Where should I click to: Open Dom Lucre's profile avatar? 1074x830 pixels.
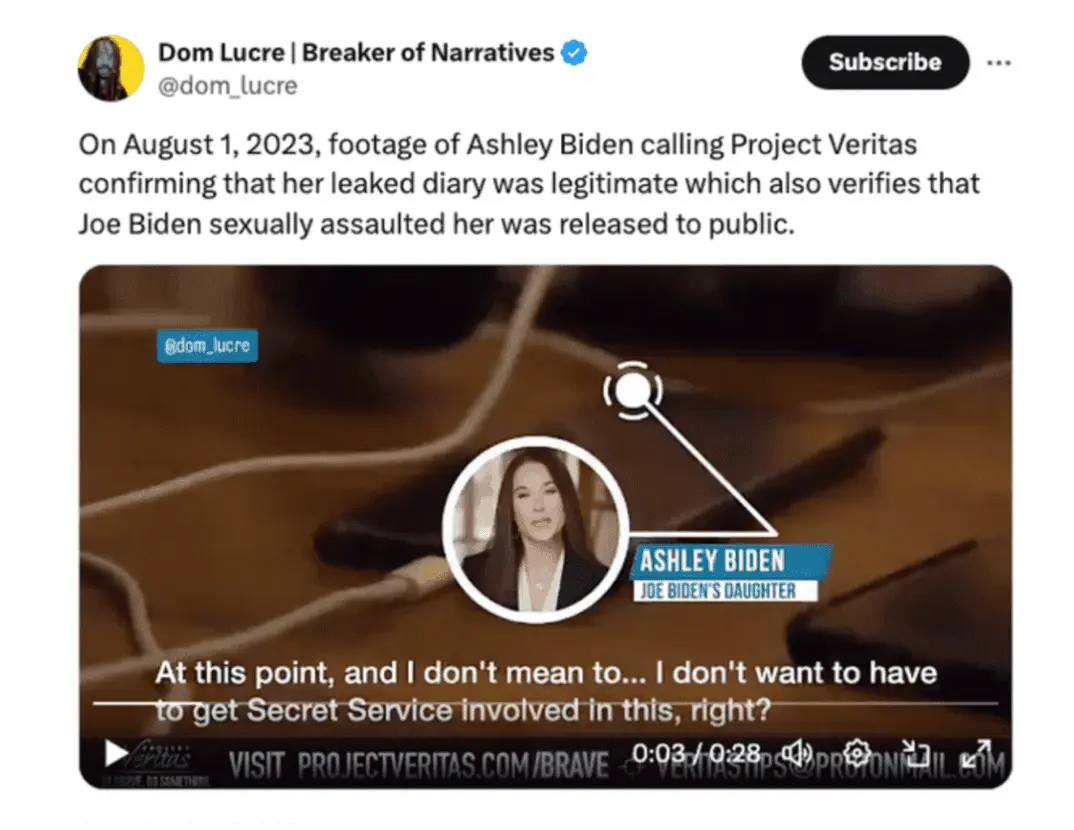pyautogui.click(x=111, y=68)
